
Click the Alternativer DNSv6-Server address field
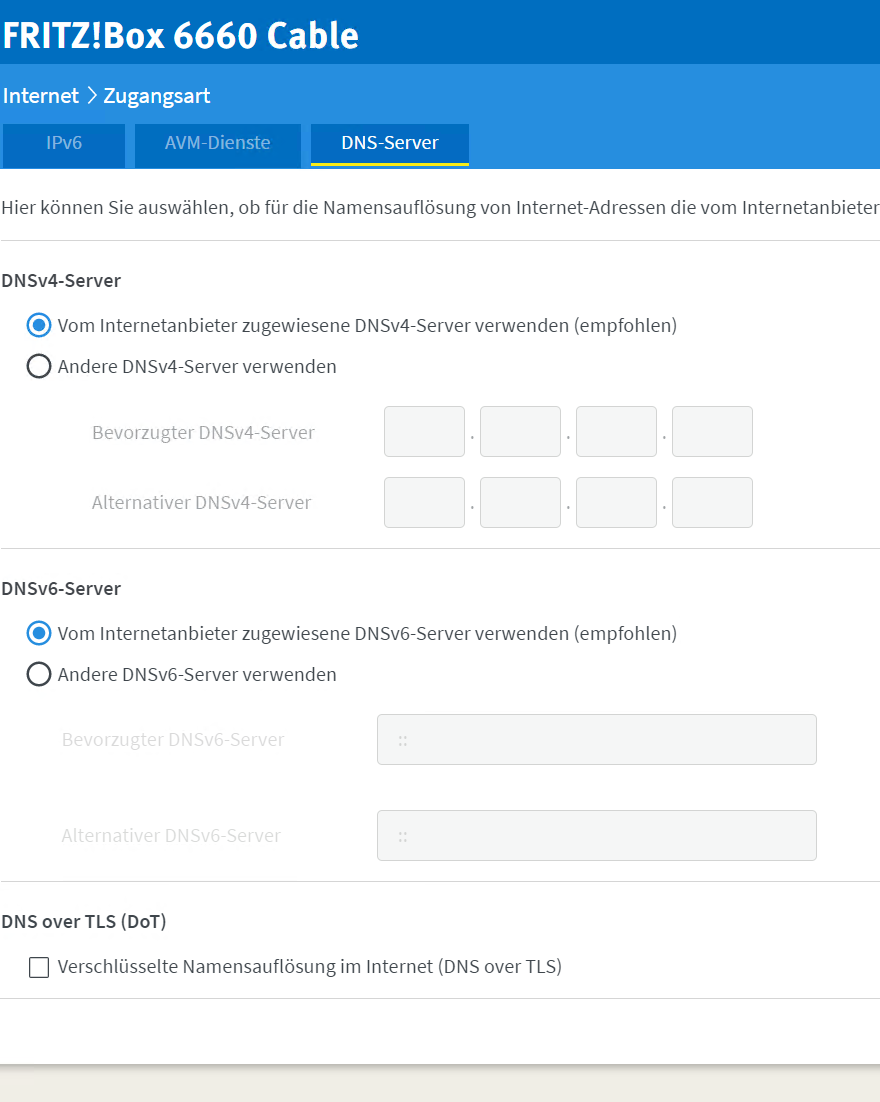(597, 836)
